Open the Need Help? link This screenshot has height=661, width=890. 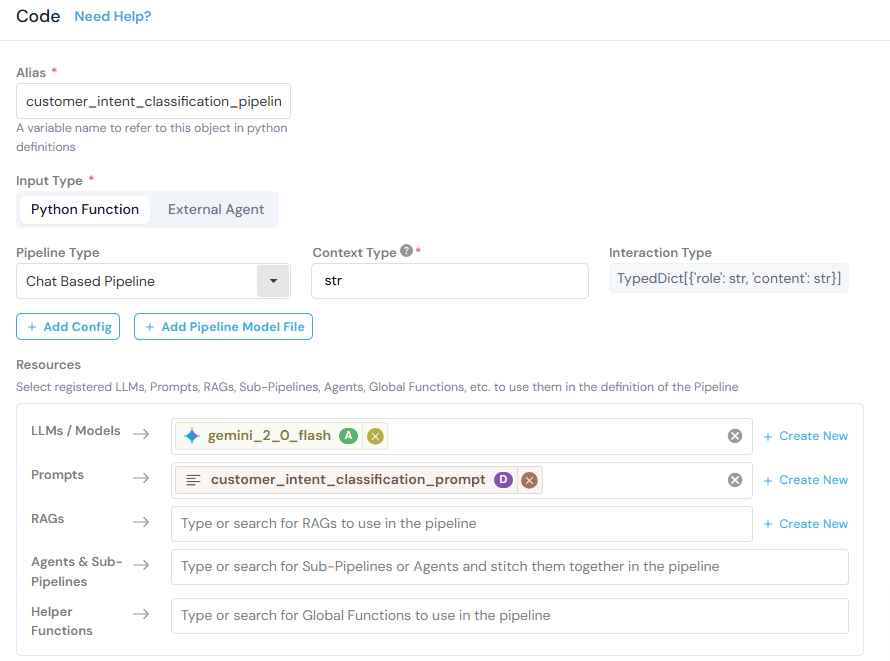click(x=113, y=17)
